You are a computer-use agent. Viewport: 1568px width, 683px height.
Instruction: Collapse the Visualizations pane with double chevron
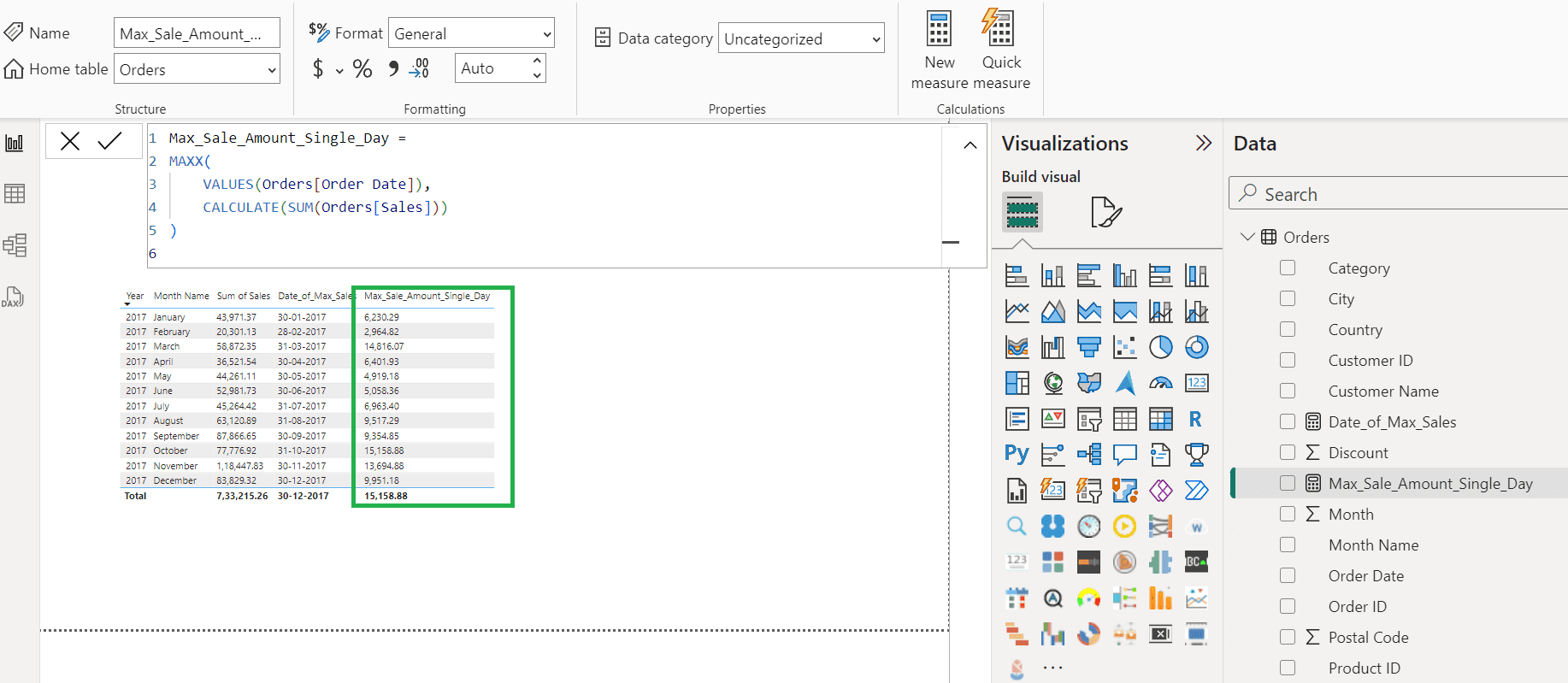(x=1203, y=144)
